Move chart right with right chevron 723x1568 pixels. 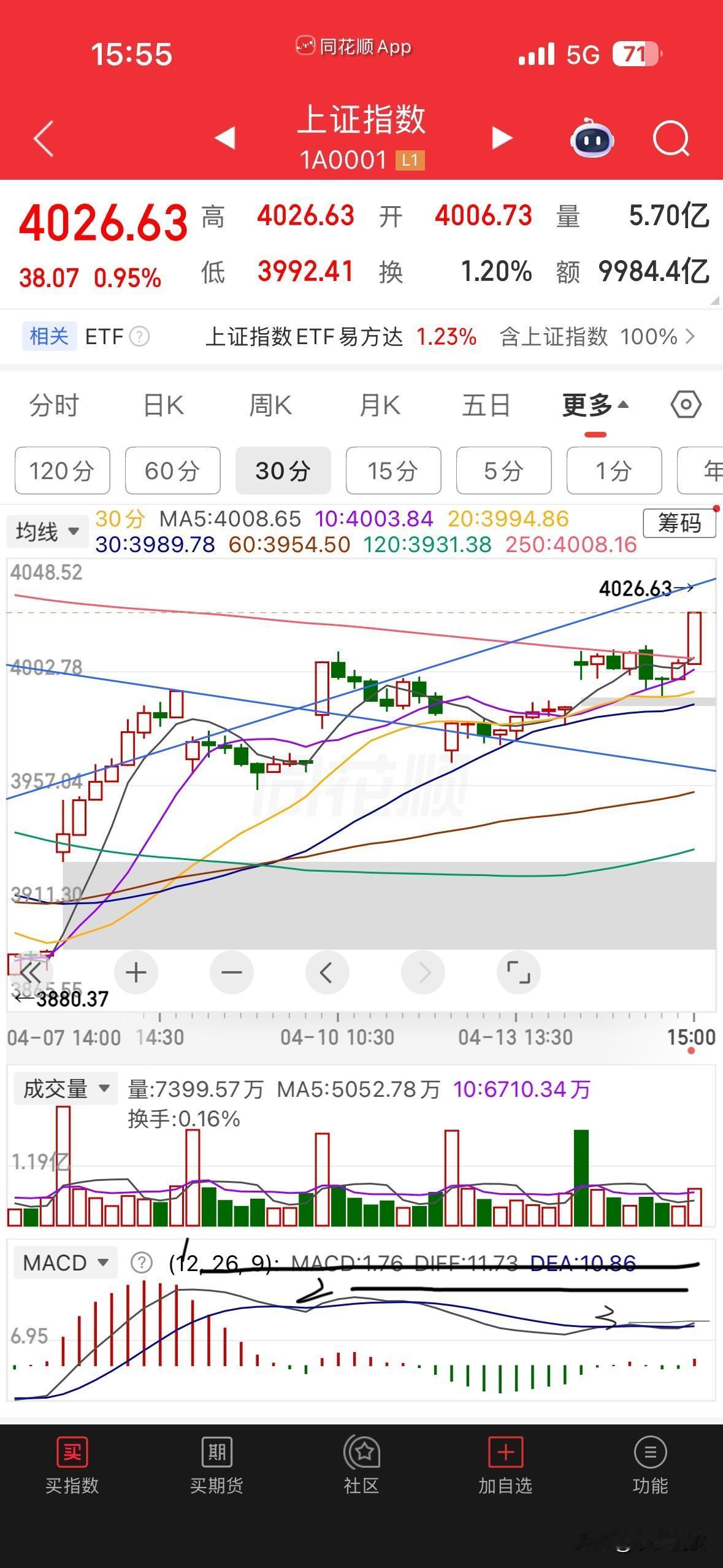[423, 972]
